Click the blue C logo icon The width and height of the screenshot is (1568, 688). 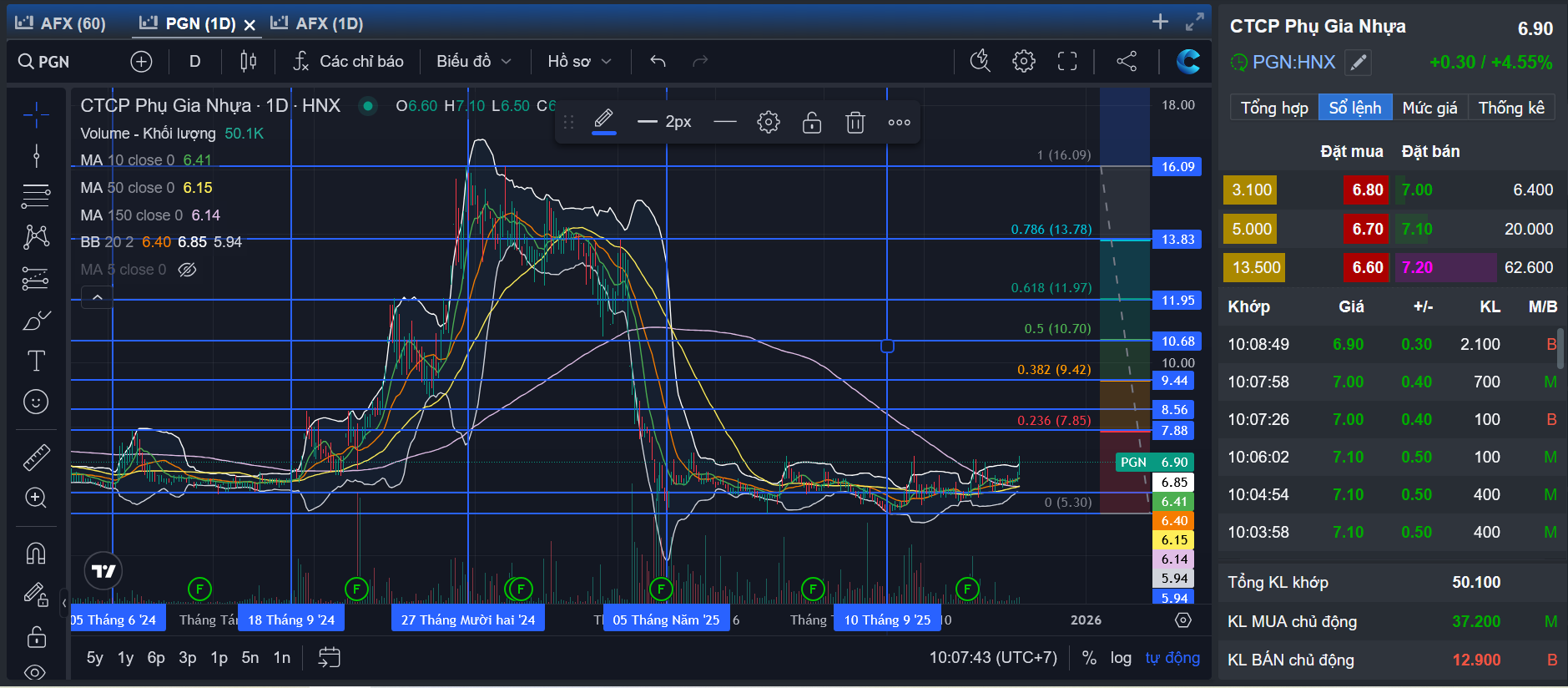(x=1187, y=61)
